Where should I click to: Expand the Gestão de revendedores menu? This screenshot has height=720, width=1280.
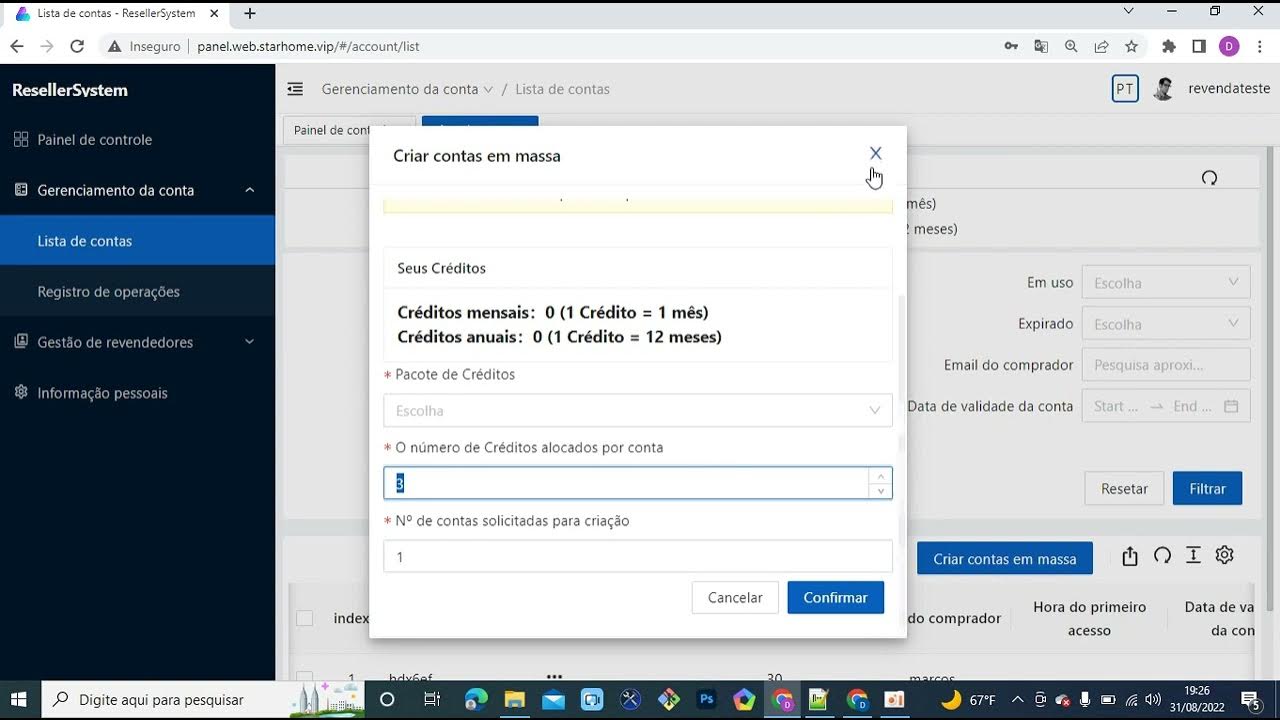click(137, 342)
